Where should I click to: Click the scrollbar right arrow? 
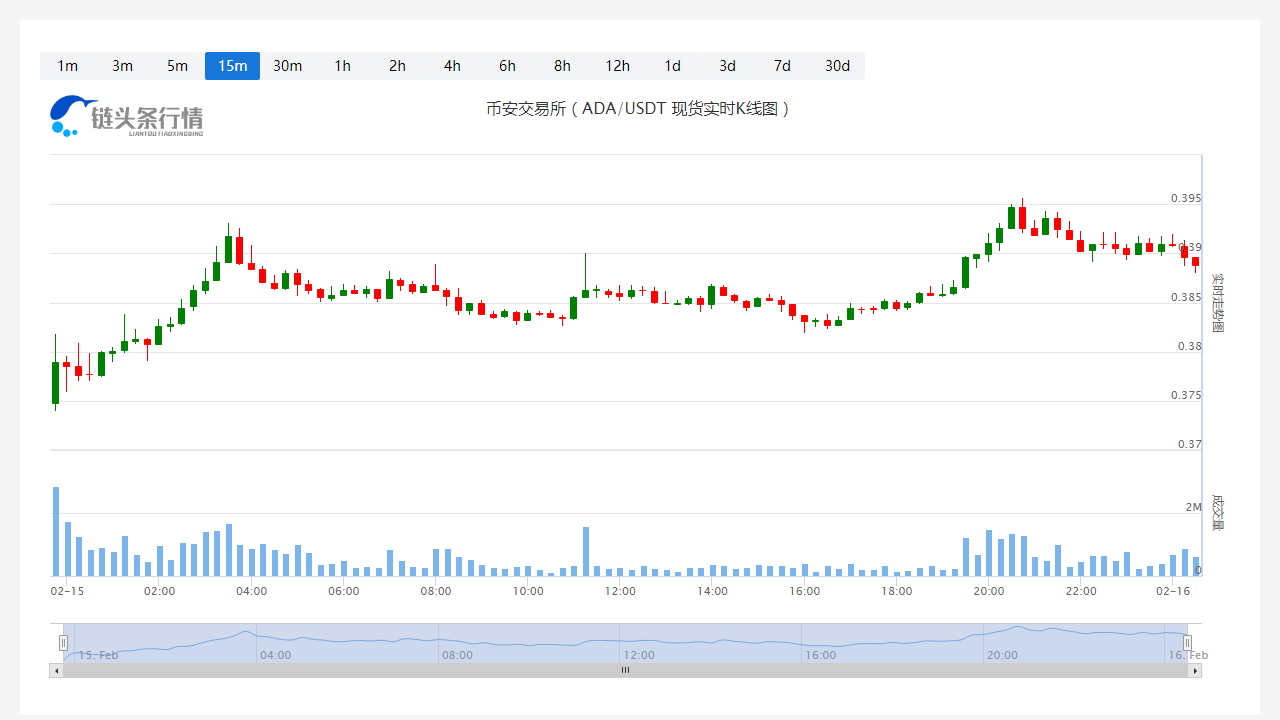(1195, 671)
